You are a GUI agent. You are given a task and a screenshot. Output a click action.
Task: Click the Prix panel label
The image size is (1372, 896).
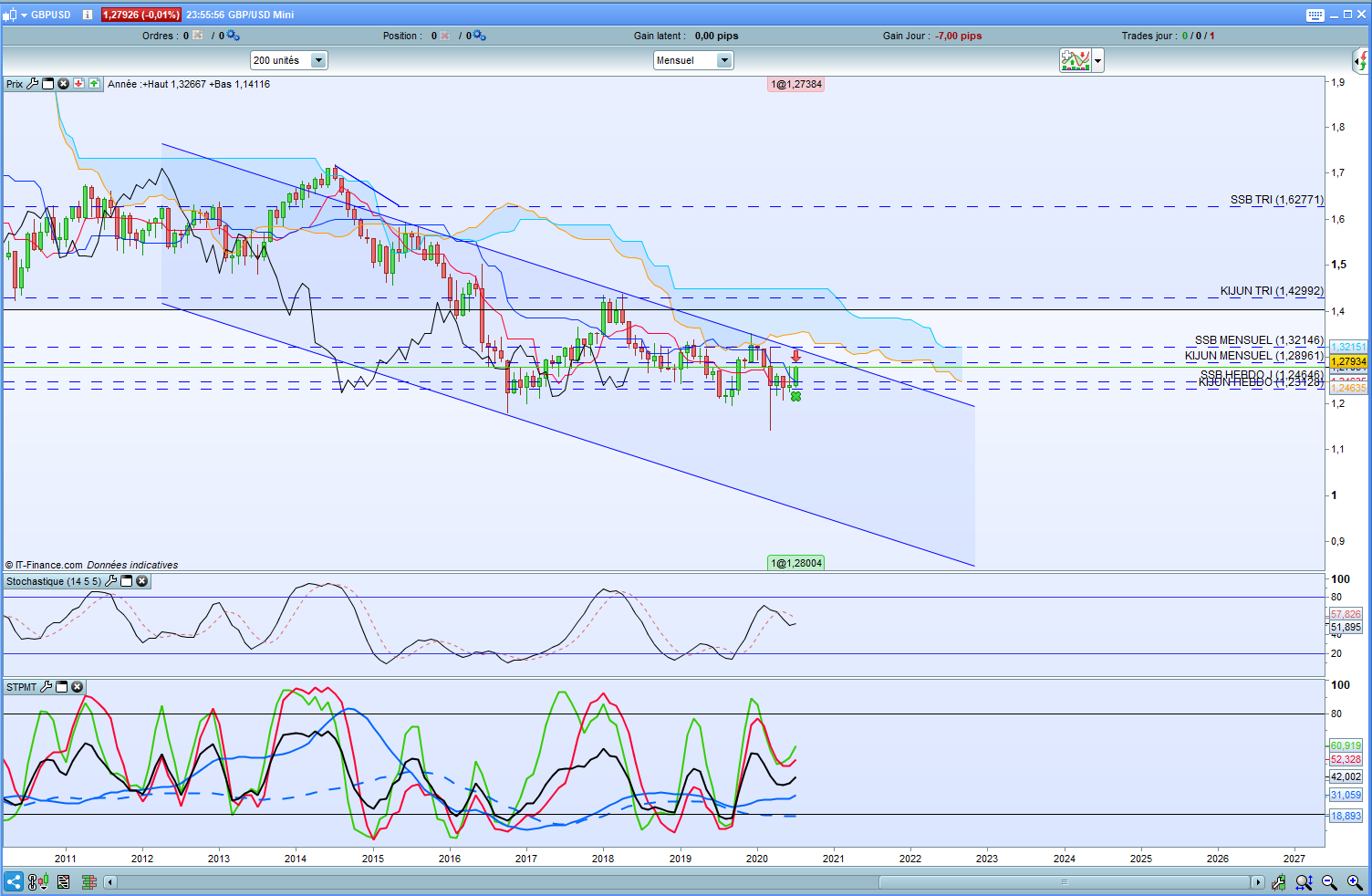tap(15, 84)
